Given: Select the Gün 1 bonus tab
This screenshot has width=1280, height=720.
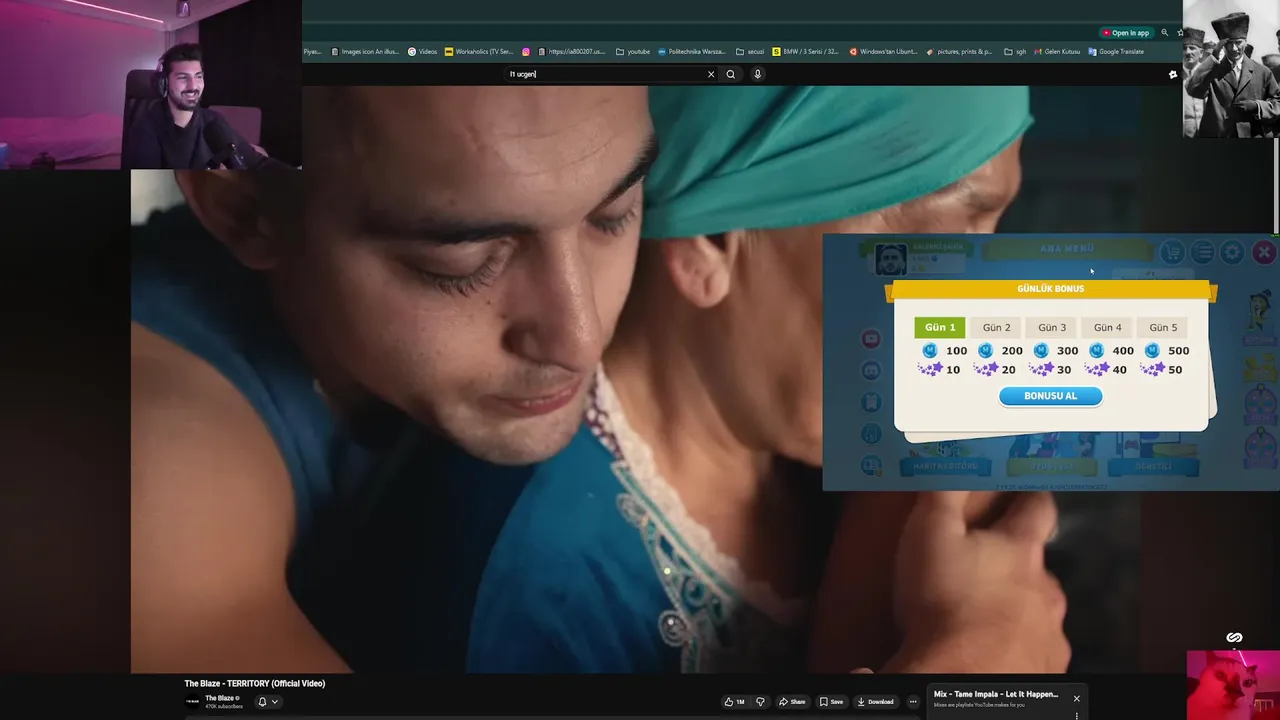Looking at the screenshot, I should tap(940, 327).
